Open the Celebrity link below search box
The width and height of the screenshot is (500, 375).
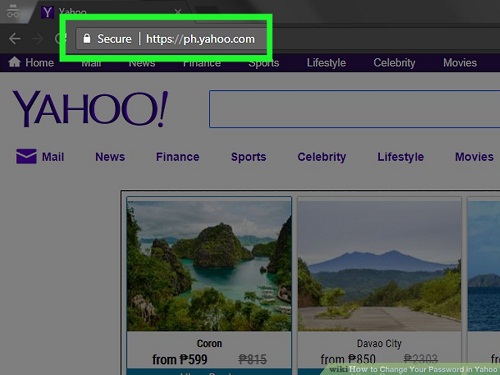coord(322,157)
